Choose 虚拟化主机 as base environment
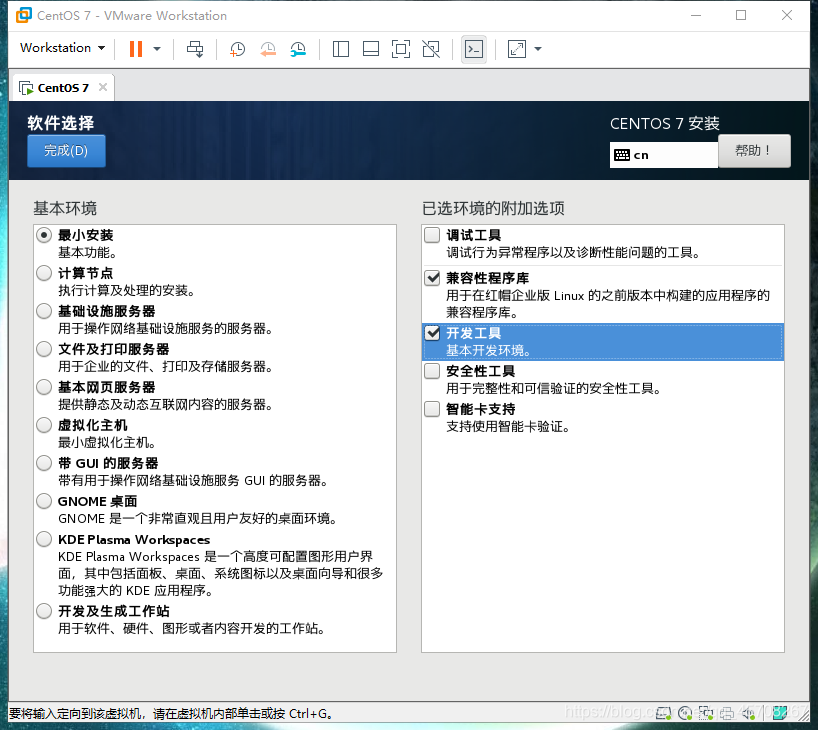818x730 pixels. click(x=43, y=425)
